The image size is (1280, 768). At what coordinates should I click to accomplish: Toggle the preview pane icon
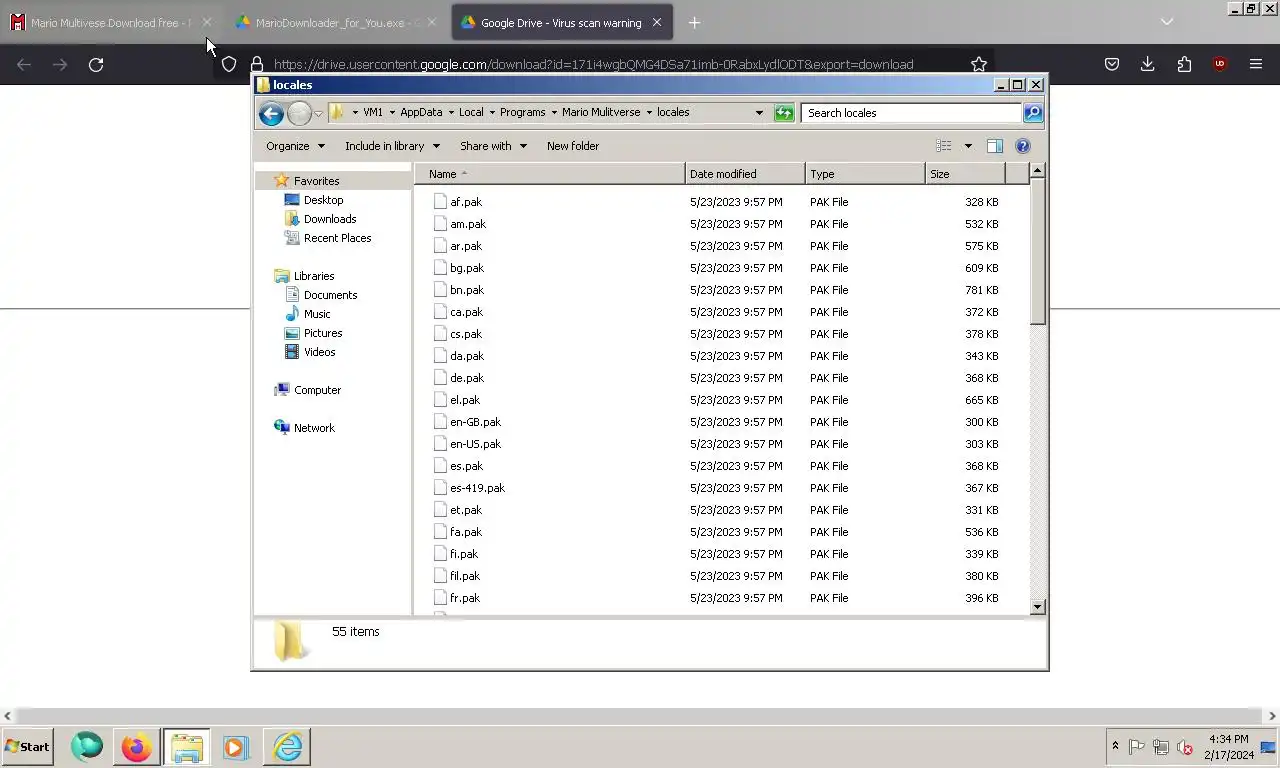[994, 146]
